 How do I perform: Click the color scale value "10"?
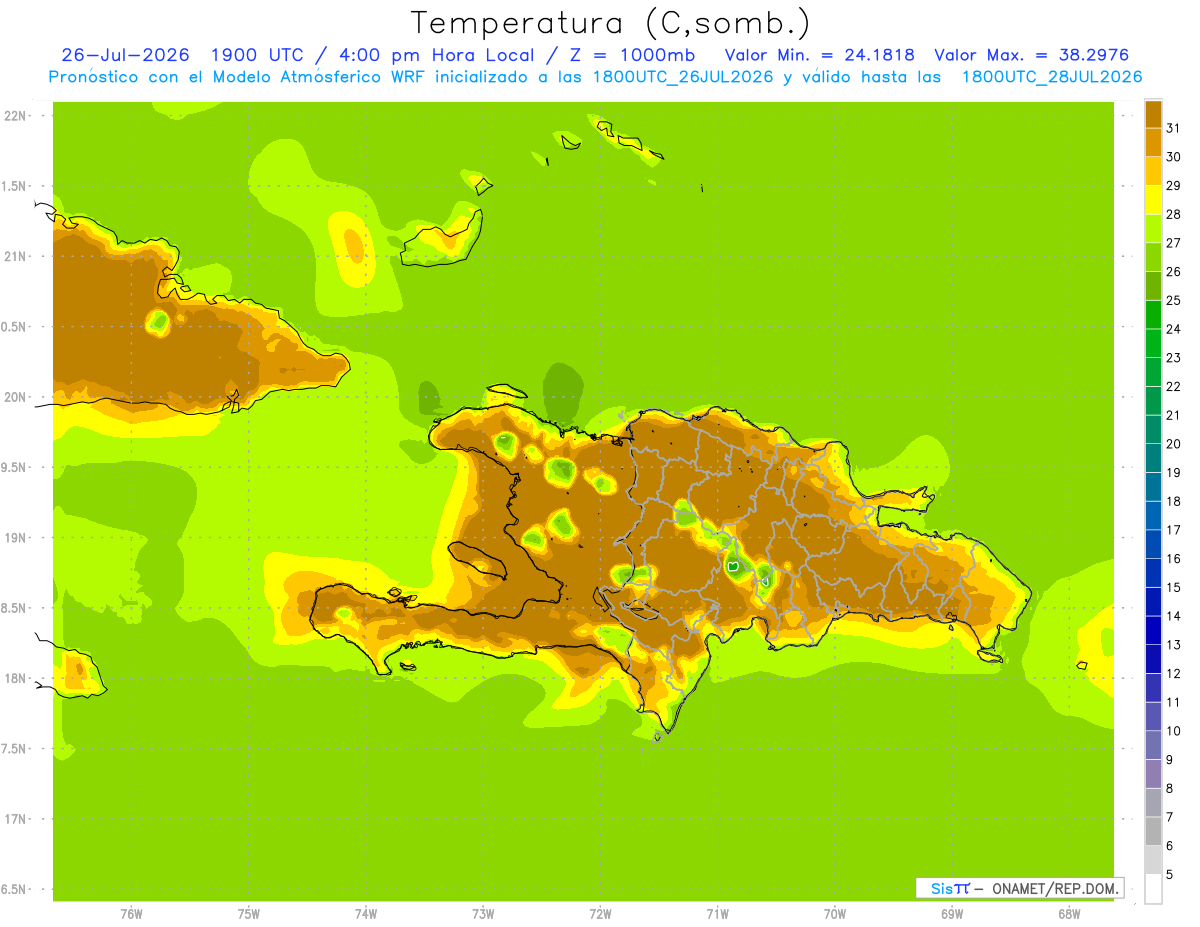[x=1173, y=731]
